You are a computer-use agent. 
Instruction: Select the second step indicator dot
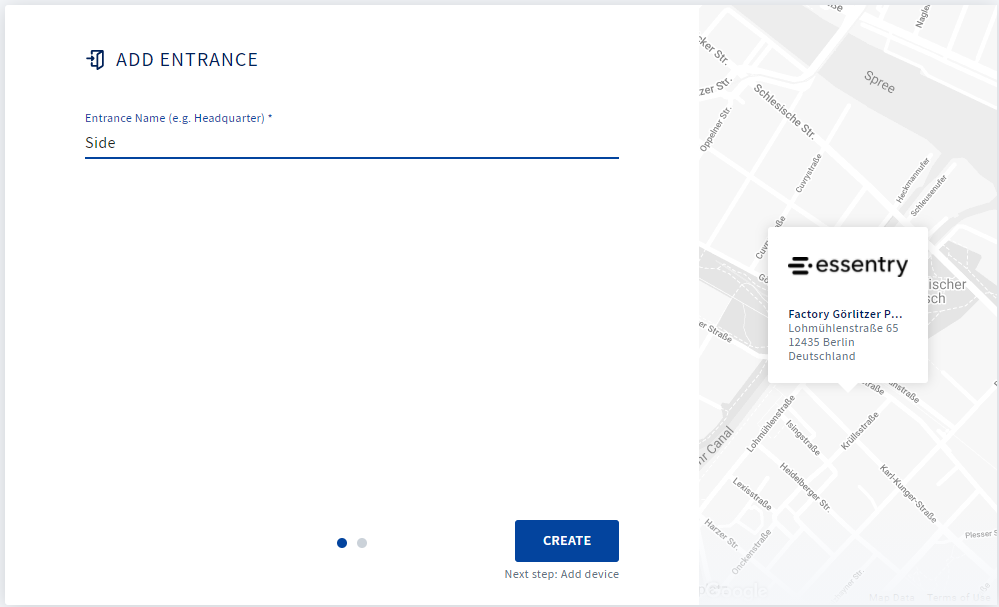click(362, 543)
